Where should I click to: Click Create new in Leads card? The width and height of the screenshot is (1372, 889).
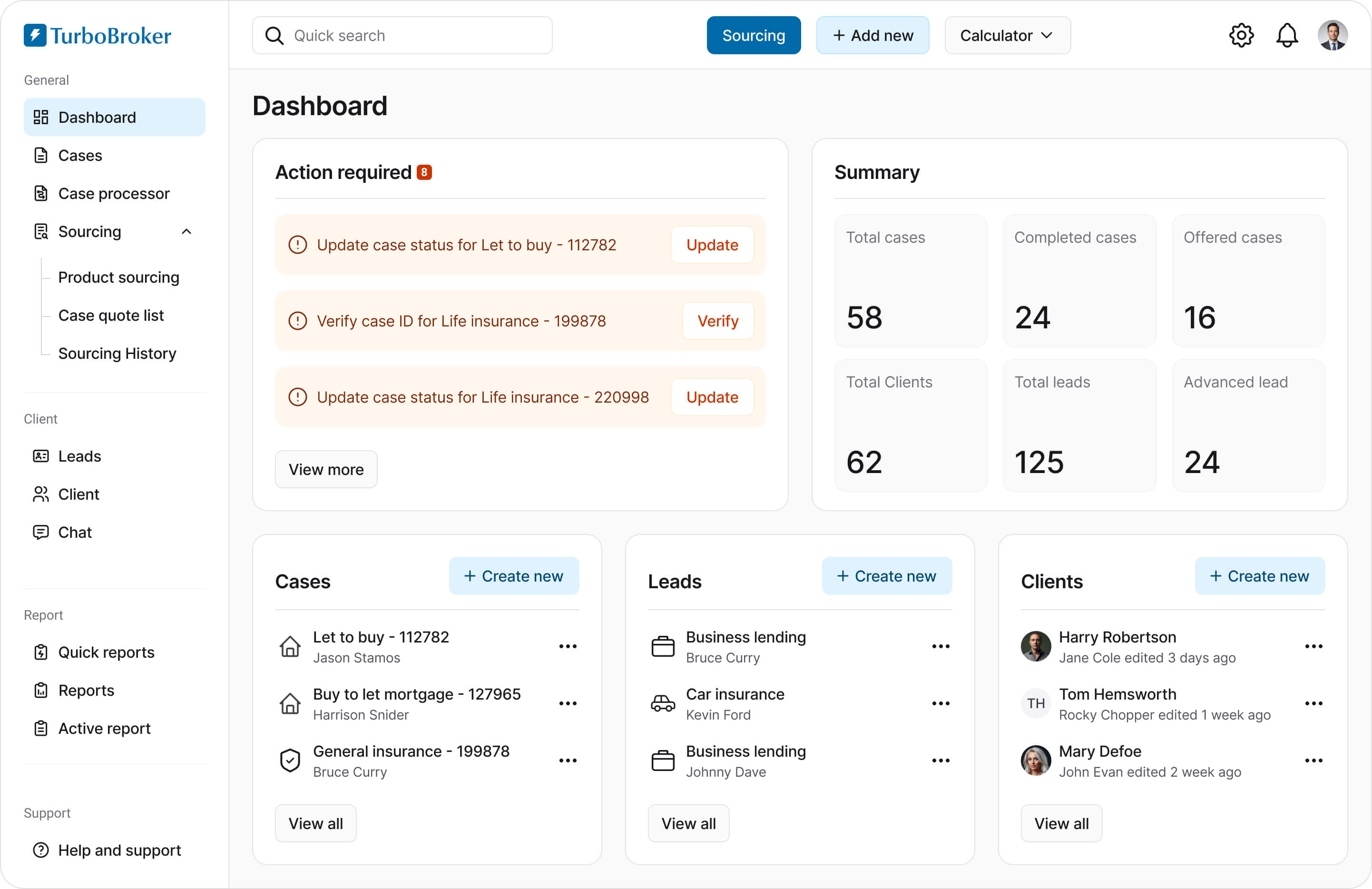coord(887,576)
